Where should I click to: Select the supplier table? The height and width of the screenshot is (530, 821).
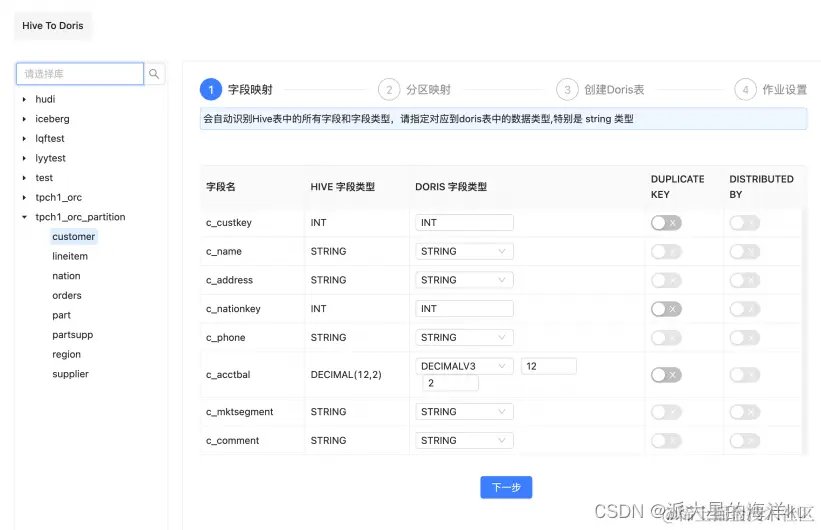click(71, 374)
